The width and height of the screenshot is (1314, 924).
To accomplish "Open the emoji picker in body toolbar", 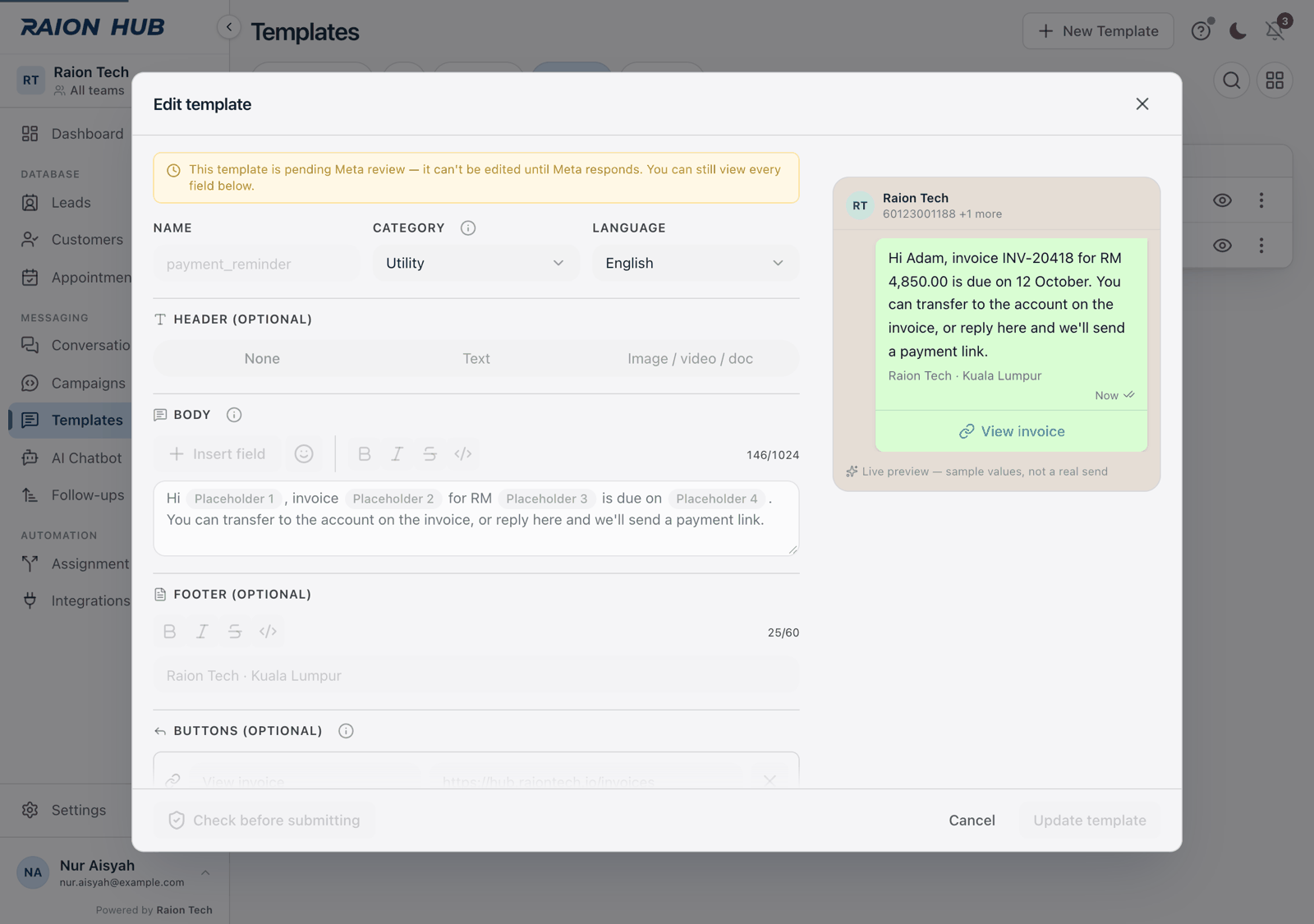I will 304,454.
